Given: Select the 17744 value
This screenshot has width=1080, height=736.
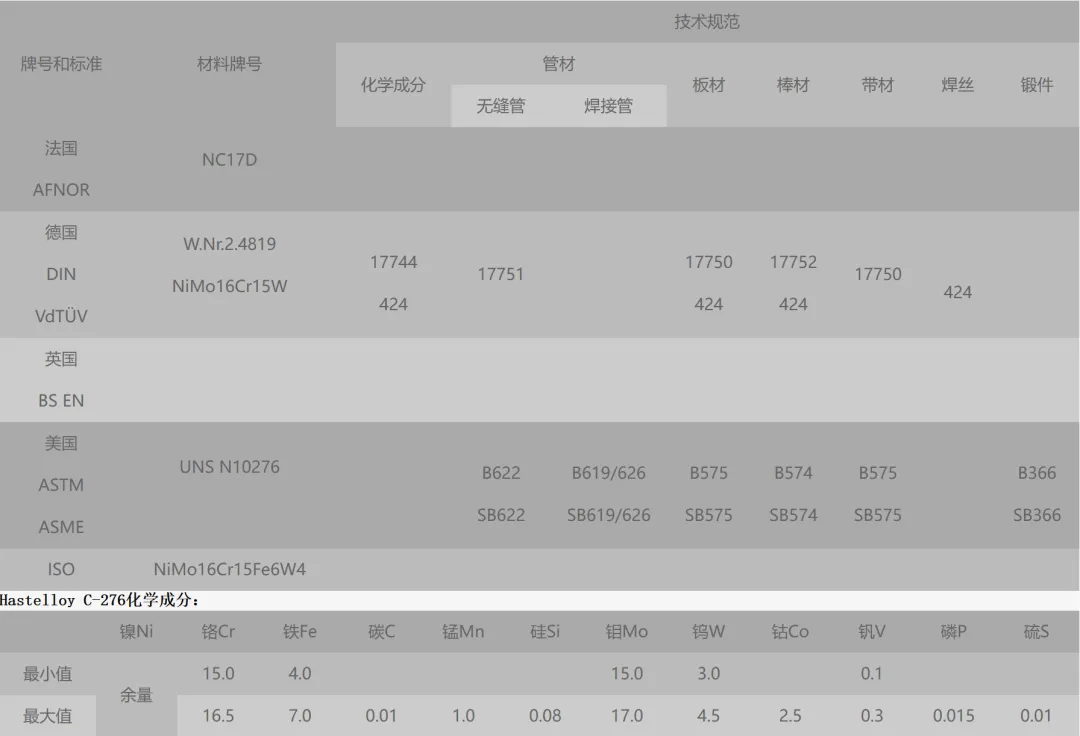Looking at the screenshot, I should coord(393,262).
